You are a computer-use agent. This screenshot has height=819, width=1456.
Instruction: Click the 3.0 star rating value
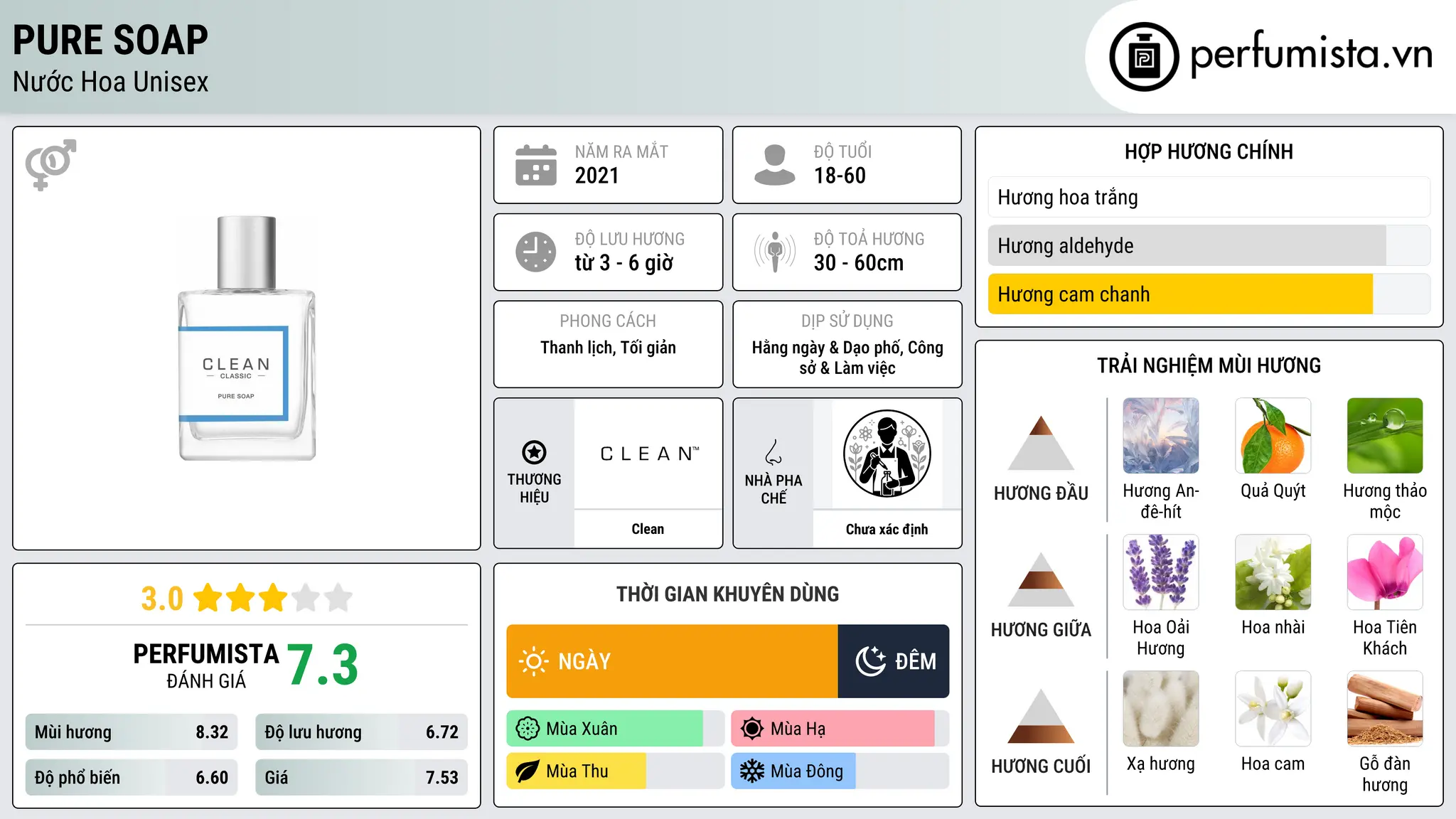162,599
